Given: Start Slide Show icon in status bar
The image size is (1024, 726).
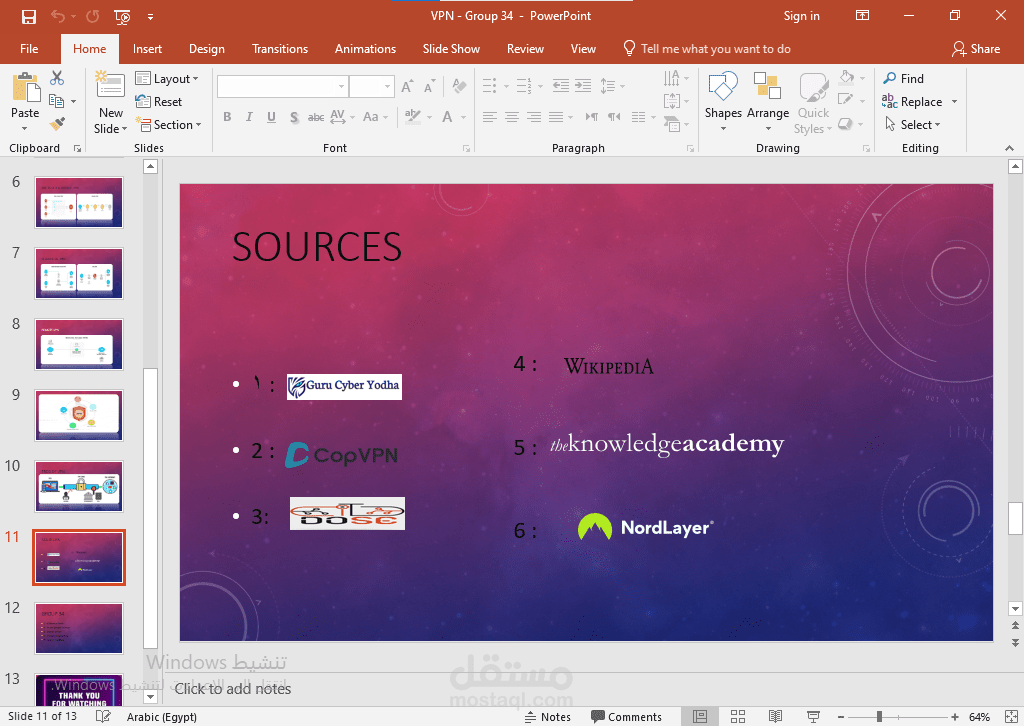Looking at the screenshot, I should tap(813, 717).
